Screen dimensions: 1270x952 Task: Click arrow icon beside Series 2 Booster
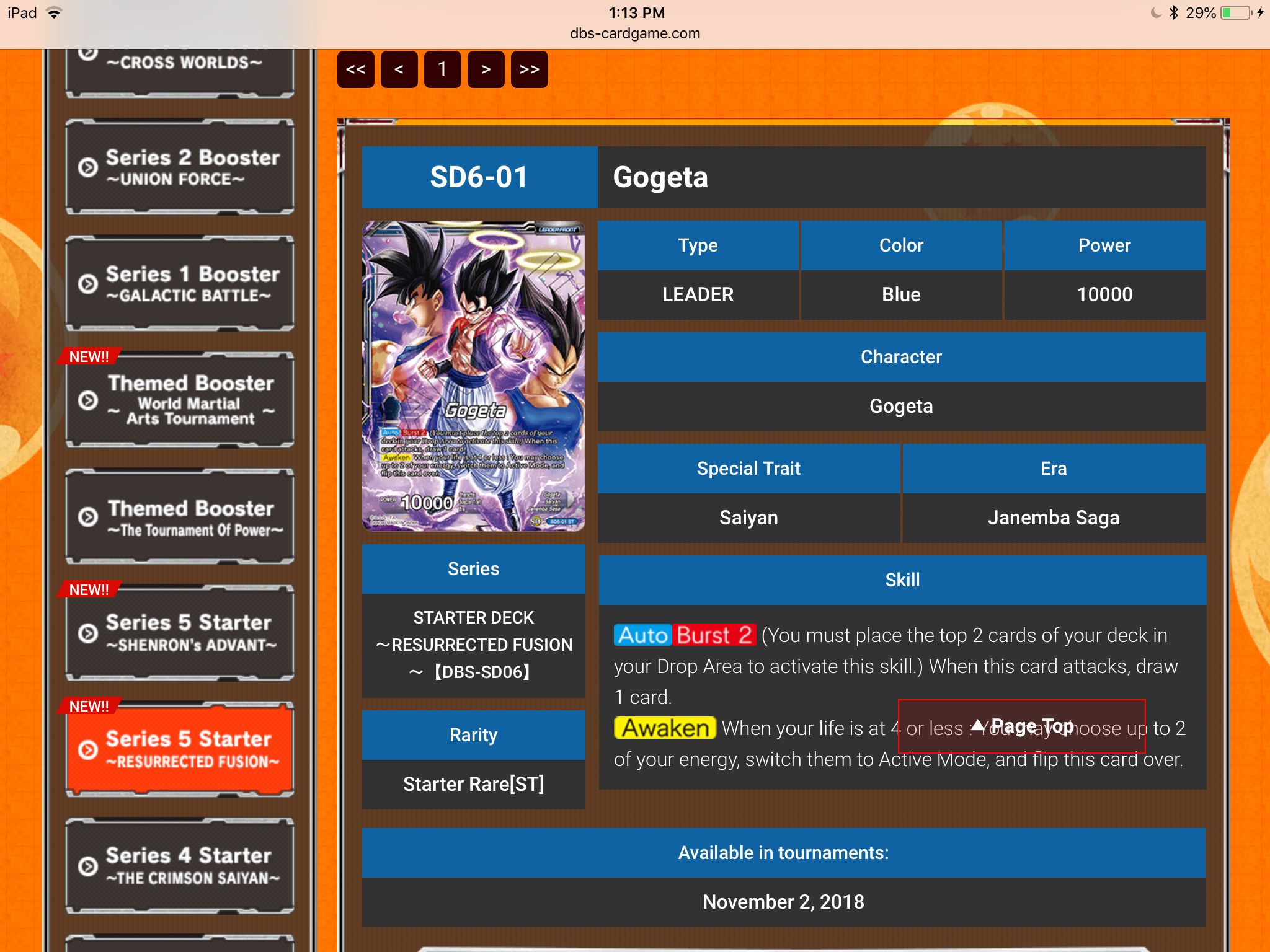(x=88, y=167)
